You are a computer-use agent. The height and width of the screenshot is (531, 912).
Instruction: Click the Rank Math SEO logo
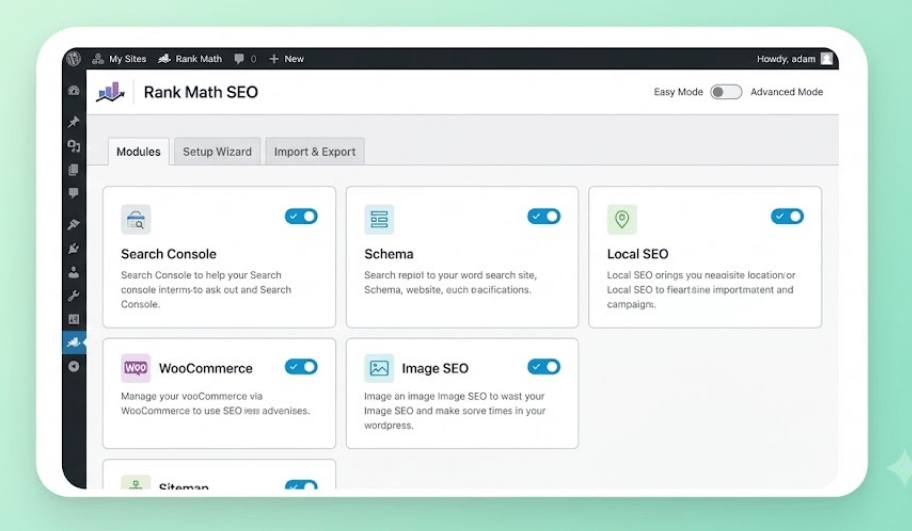pyautogui.click(x=111, y=92)
